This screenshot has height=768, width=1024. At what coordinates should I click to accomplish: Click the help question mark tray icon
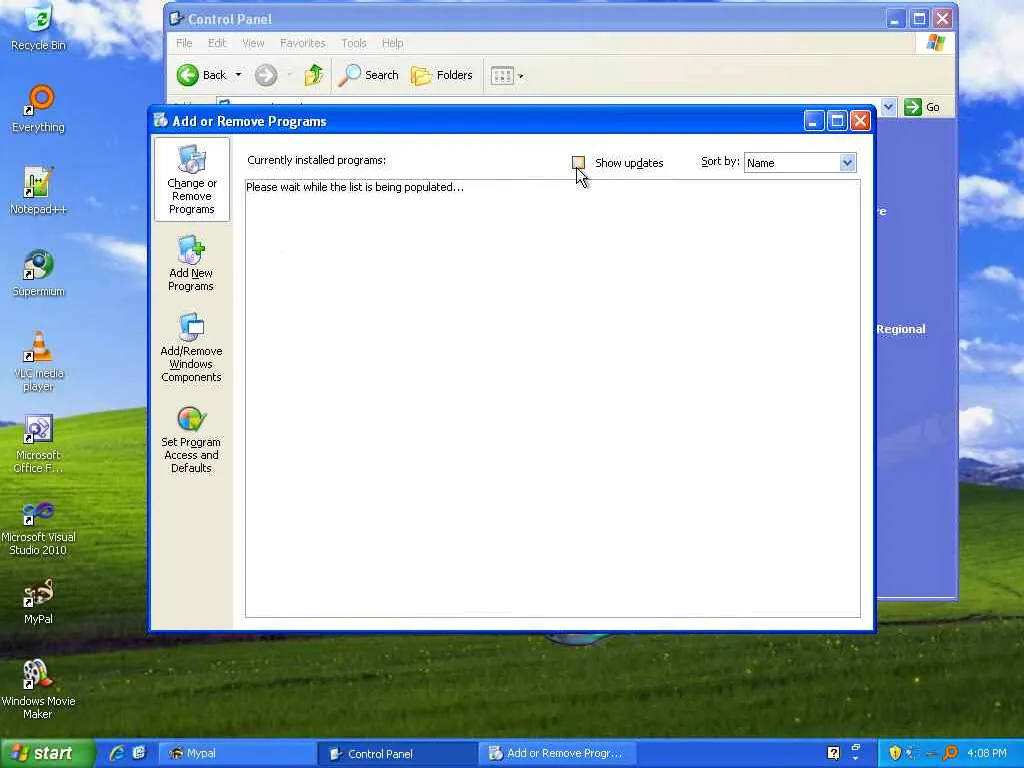point(833,753)
